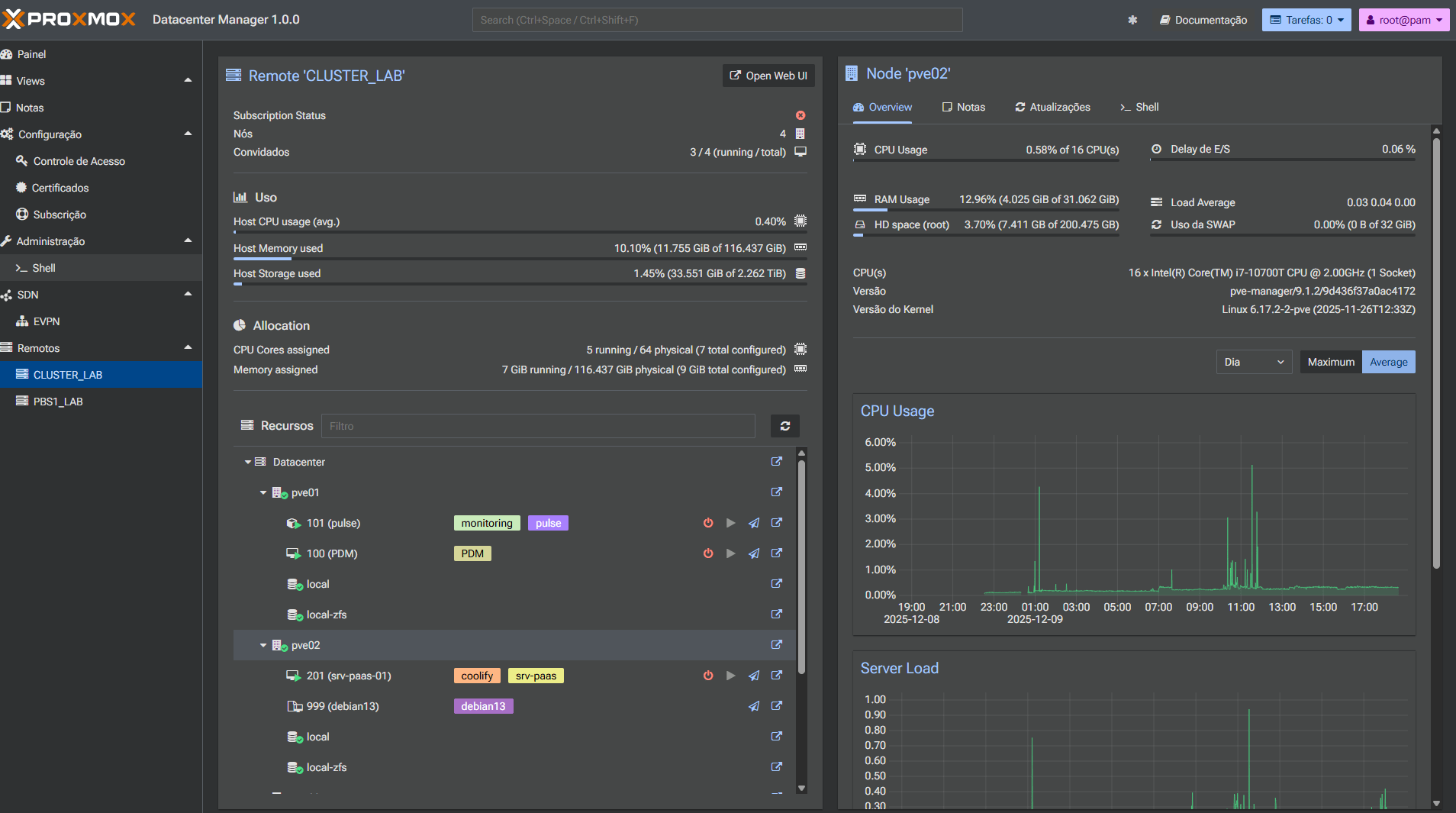
Task: Open the Documentação link
Action: (1203, 20)
